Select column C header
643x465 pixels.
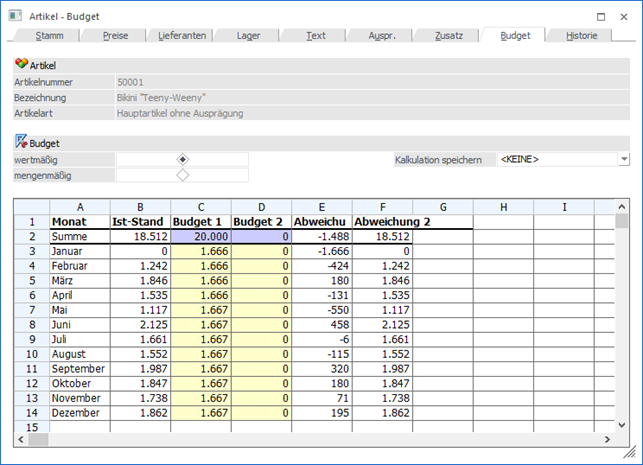[x=201, y=206]
